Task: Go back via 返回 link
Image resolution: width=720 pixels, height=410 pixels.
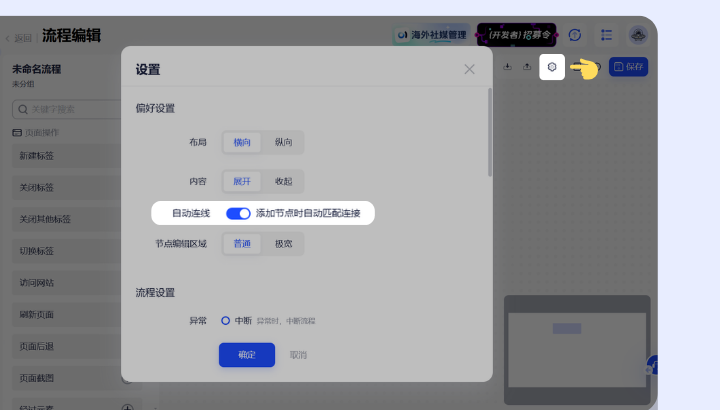Action: pyautogui.click(x=19, y=38)
